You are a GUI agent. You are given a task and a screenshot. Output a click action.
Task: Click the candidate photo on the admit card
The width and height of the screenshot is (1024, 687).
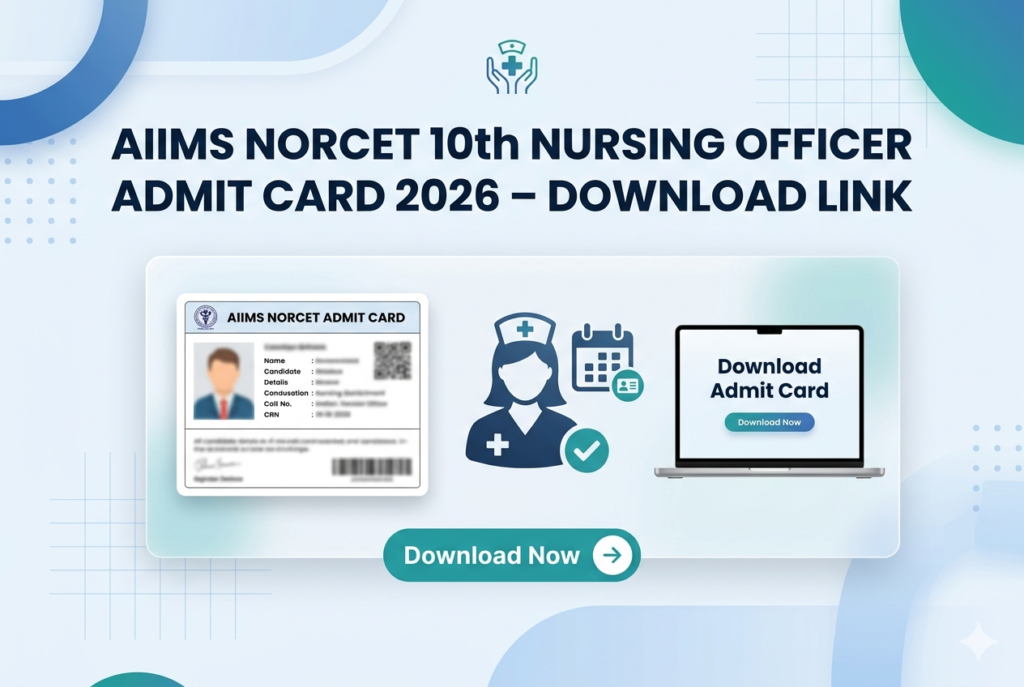coord(223,382)
